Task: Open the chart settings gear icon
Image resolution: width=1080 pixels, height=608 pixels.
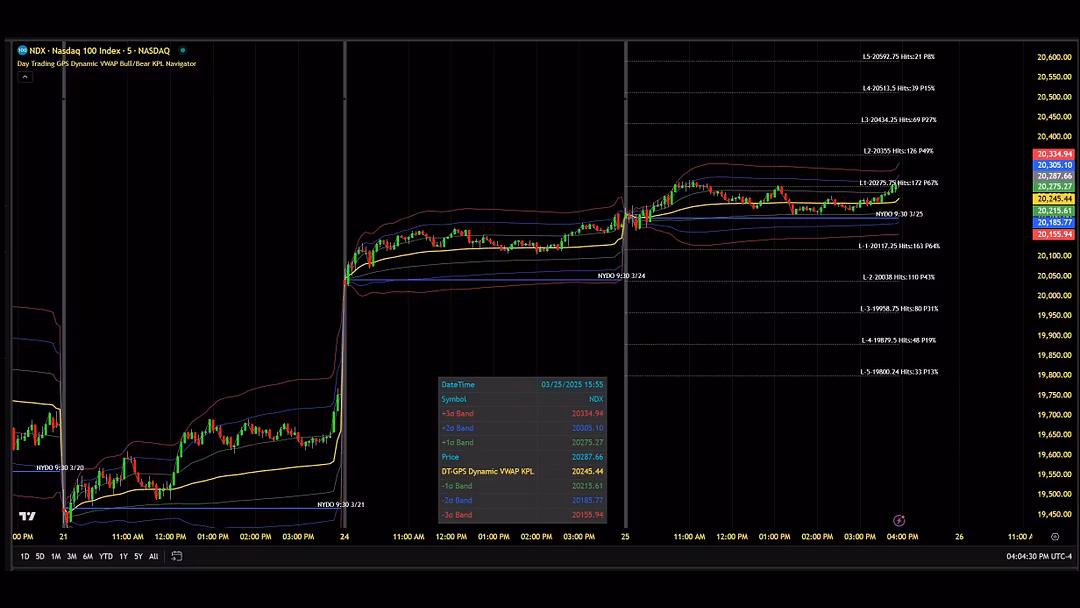Action: point(1055,536)
